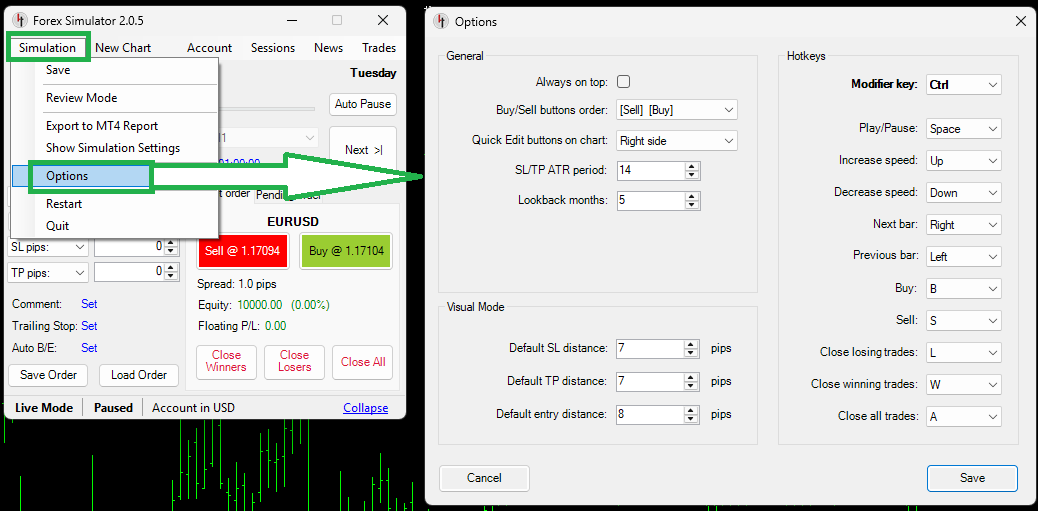1038x511 pixels.
Task: Click the Default TP distance input field
Action: (x=649, y=381)
